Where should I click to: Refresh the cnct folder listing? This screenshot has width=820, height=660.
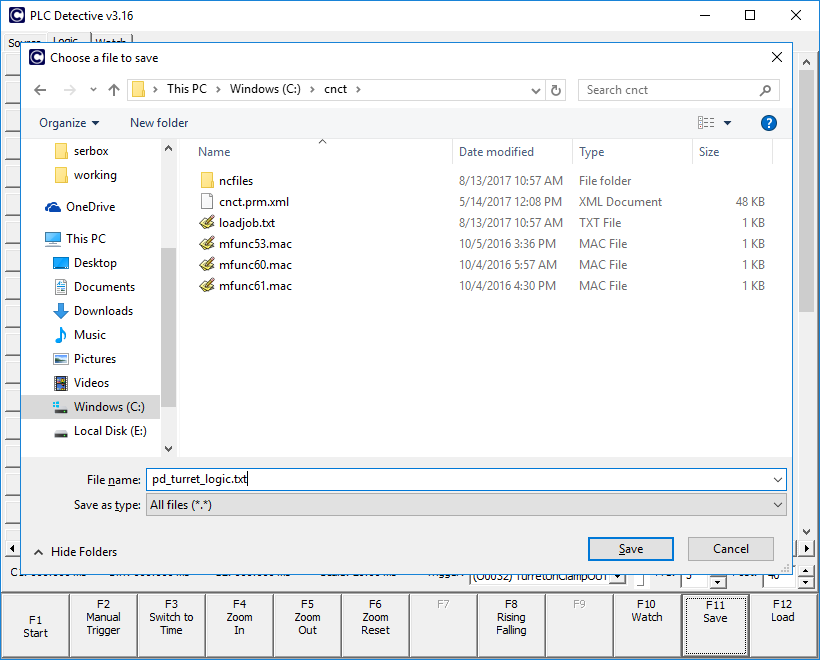point(556,90)
